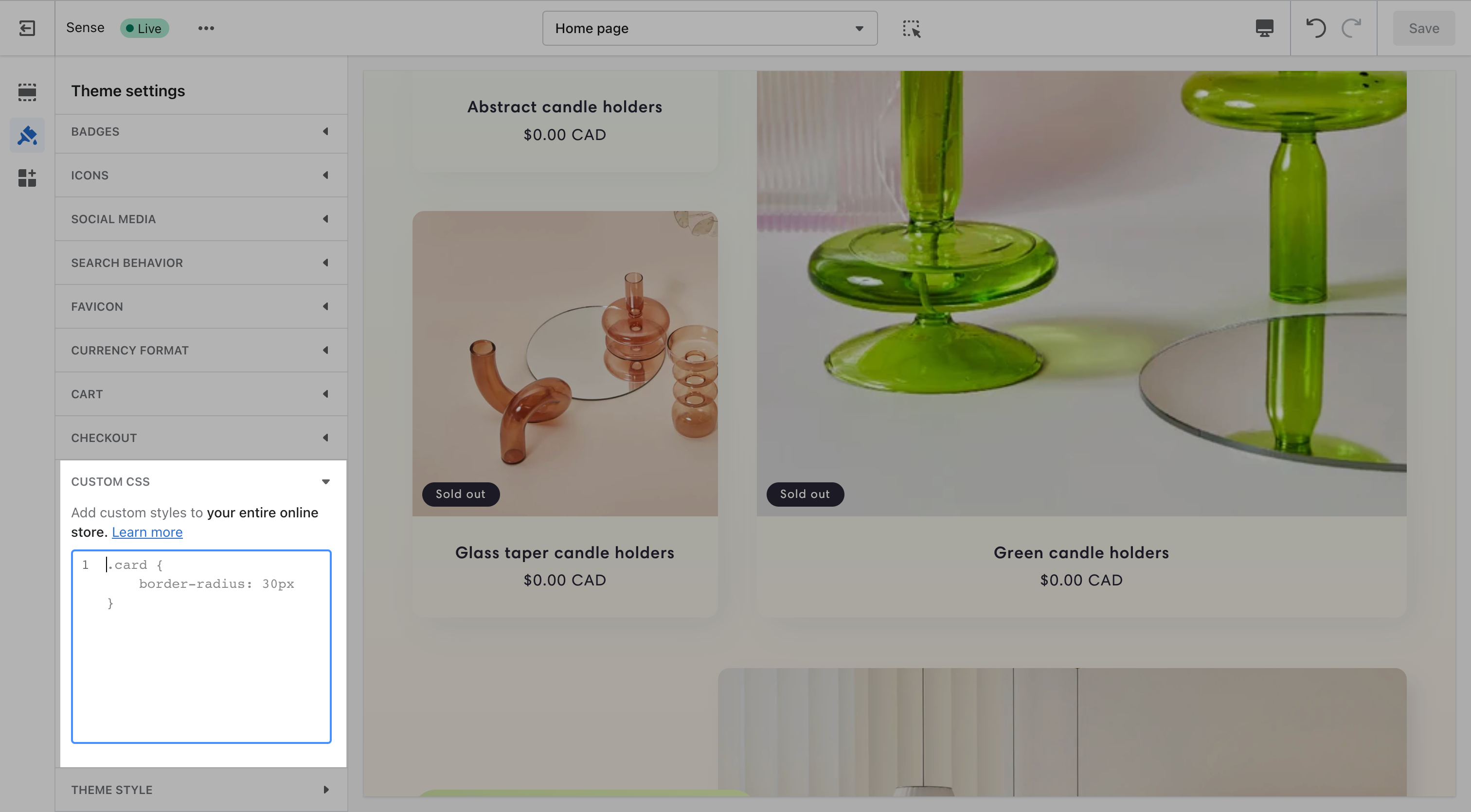This screenshot has width=1471, height=812.
Task: Click the three-dot overflow menu icon
Action: pos(206,27)
